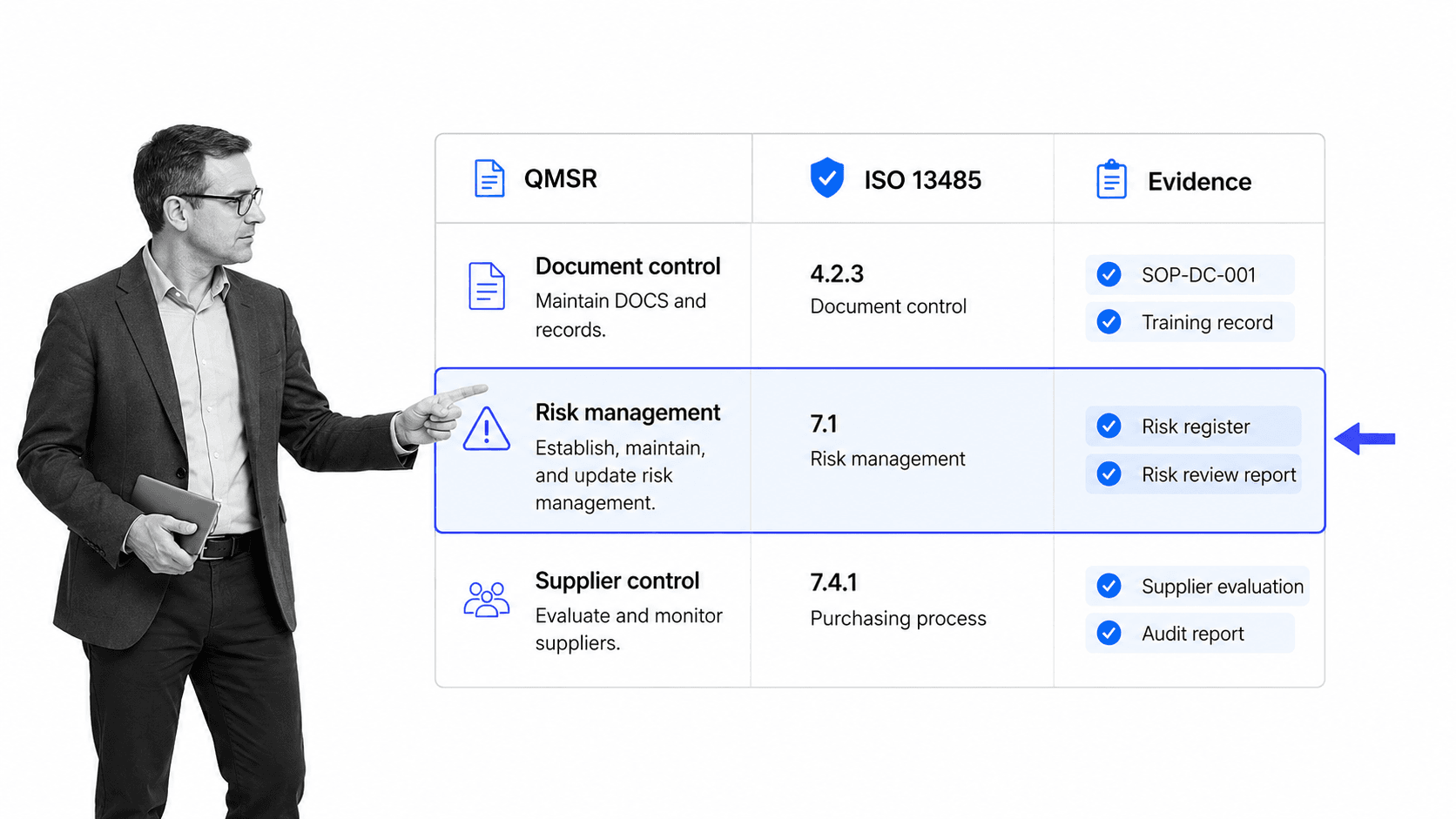Click the QMSR document icon in header

(x=489, y=178)
